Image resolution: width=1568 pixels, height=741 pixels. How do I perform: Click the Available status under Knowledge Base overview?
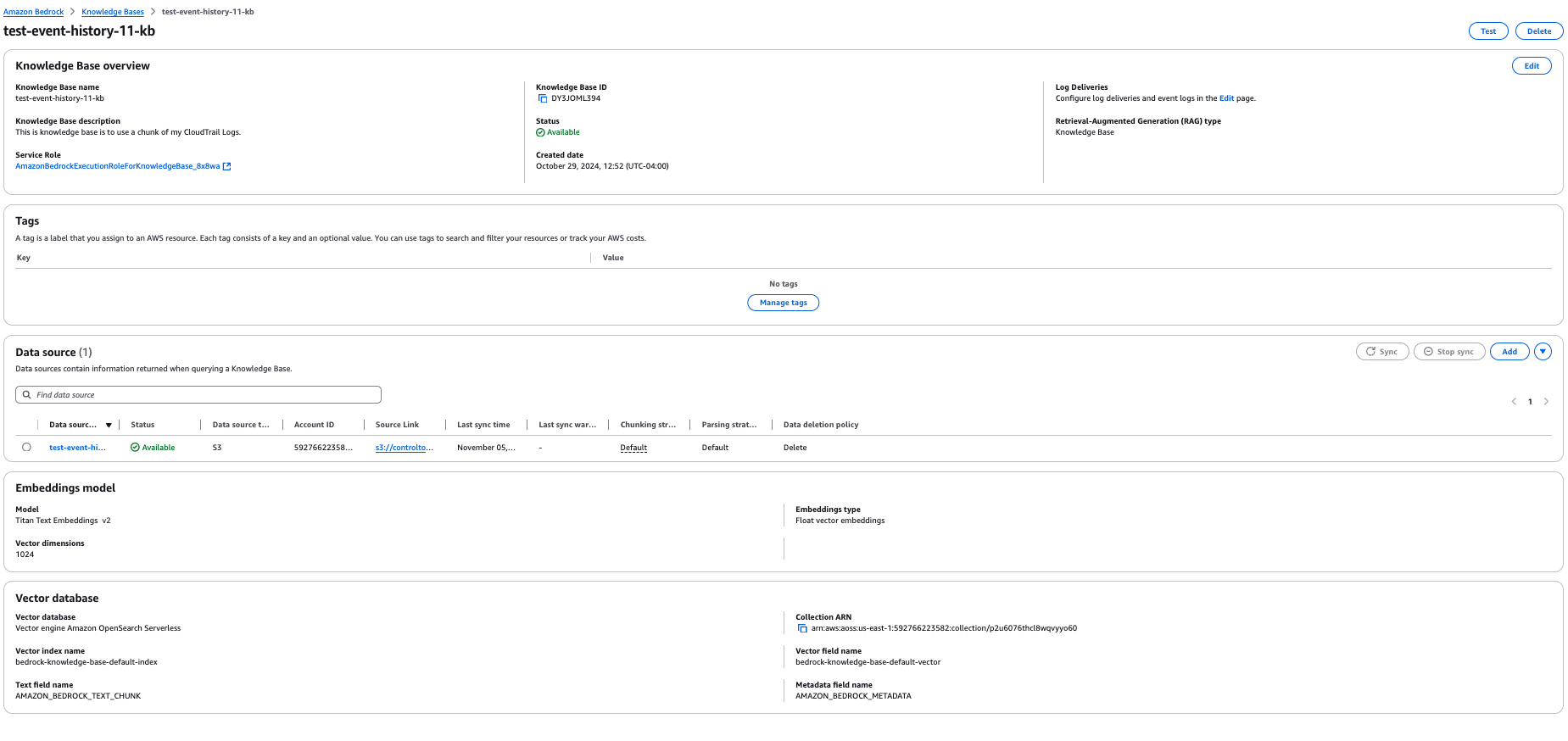pos(558,132)
